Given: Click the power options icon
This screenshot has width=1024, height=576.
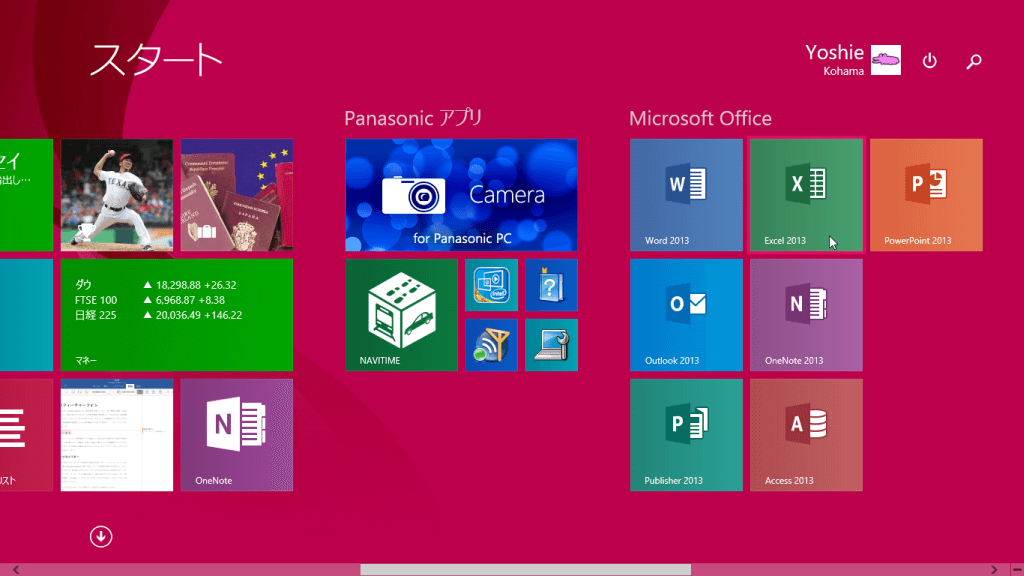Looking at the screenshot, I should pos(929,61).
